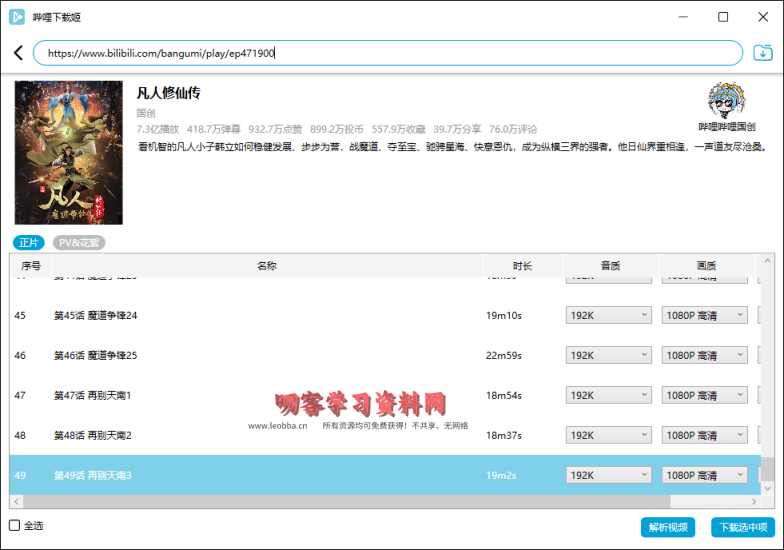Open audio quality dropdown for episode 47
Image resolution: width=784 pixels, height=550 pixels.
coord(608,396)
